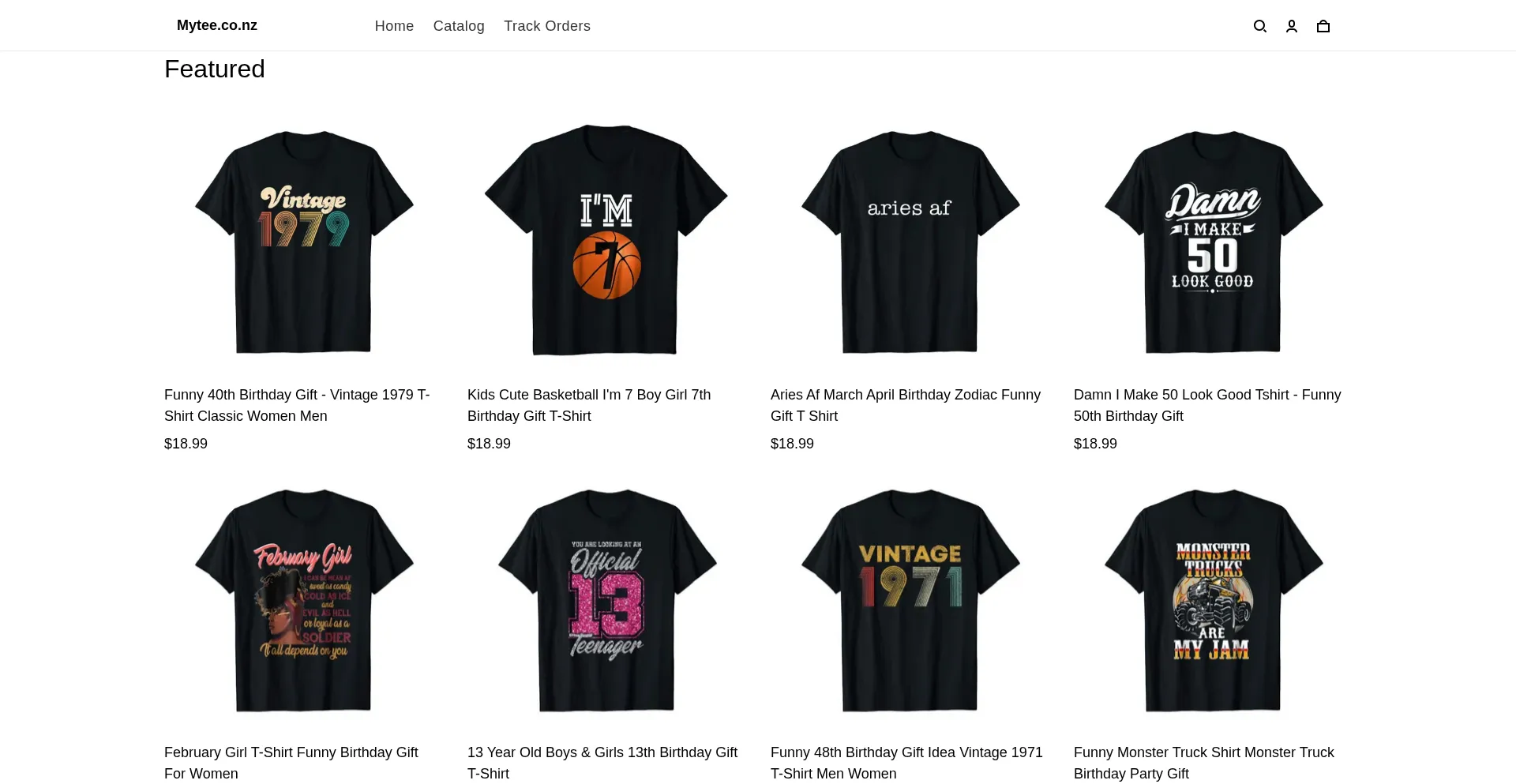Select the Catalog menu item

point(459,25)
